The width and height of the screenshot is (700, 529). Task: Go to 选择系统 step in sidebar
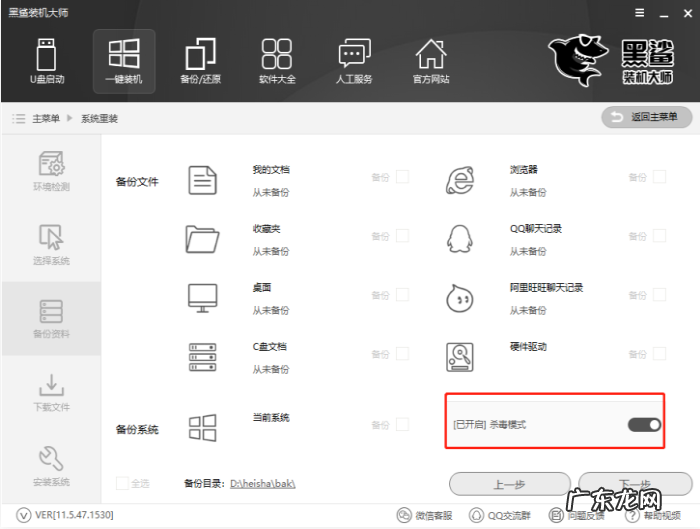coord(51,245)
